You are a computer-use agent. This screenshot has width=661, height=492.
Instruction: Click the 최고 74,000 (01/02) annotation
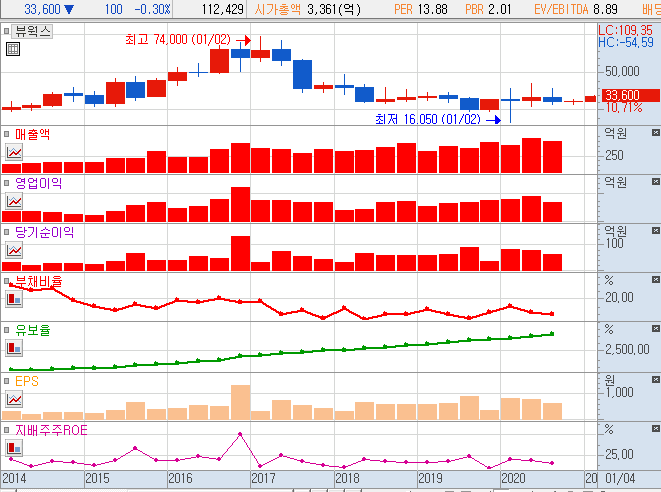pyautogui.click(x=178, y=39)
